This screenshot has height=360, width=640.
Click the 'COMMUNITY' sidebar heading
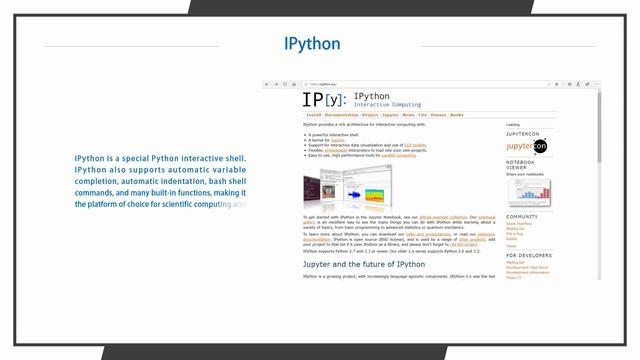pyautogui.click(x=522, y=217)
